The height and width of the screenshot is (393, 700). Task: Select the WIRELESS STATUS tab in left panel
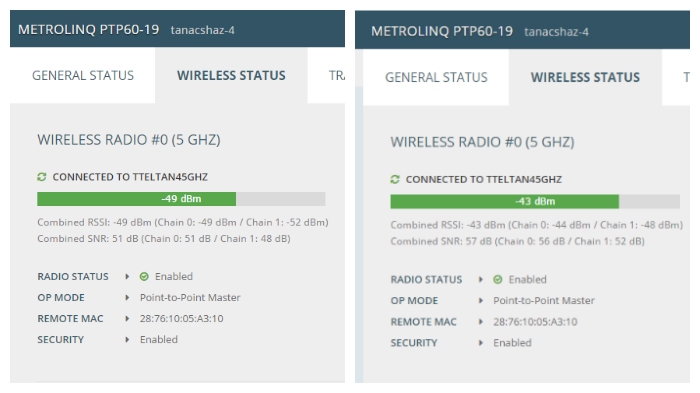pos(231,75)
